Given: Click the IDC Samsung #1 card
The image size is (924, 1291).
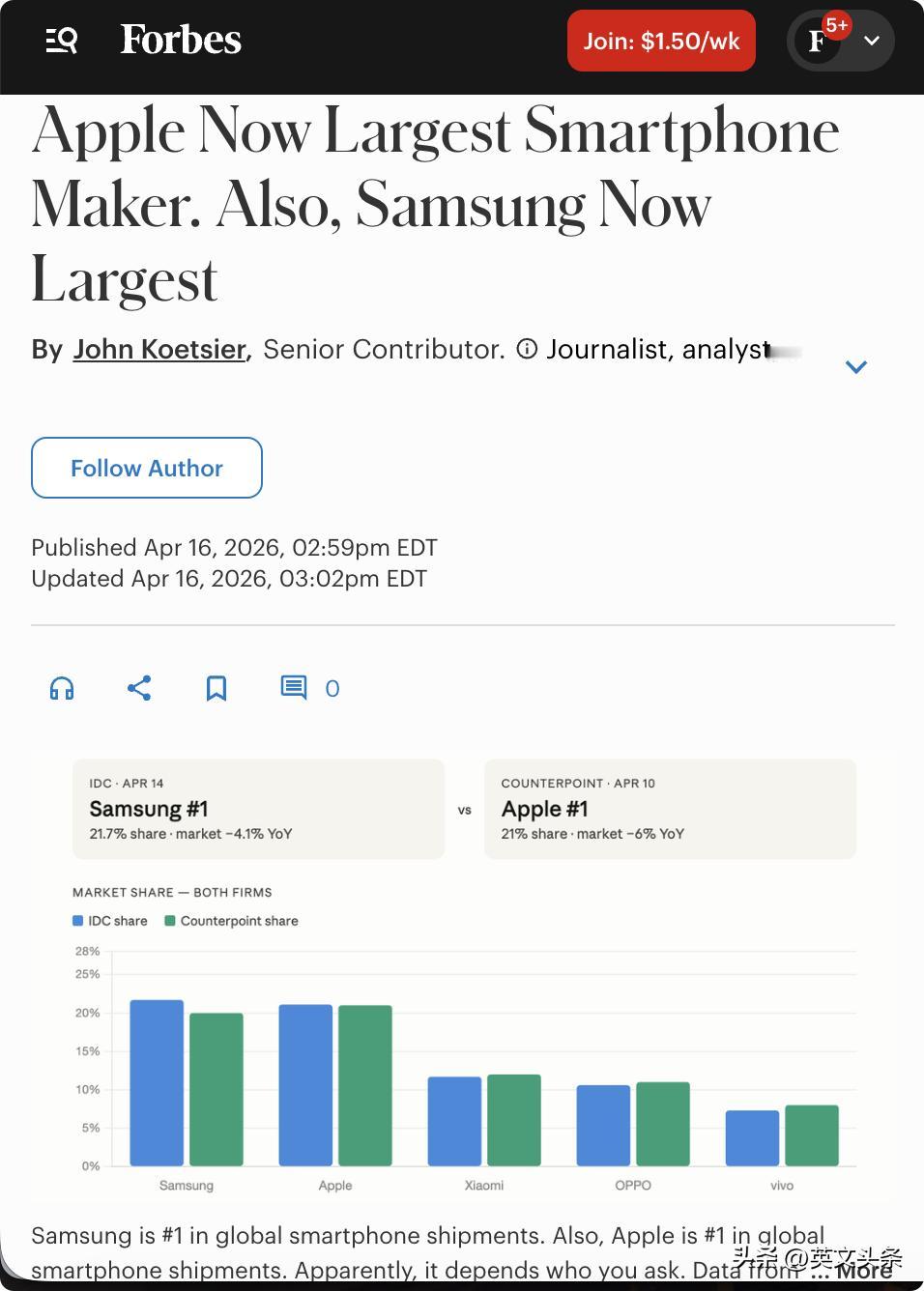Looking at the screenshot, I should pos(258,809).
